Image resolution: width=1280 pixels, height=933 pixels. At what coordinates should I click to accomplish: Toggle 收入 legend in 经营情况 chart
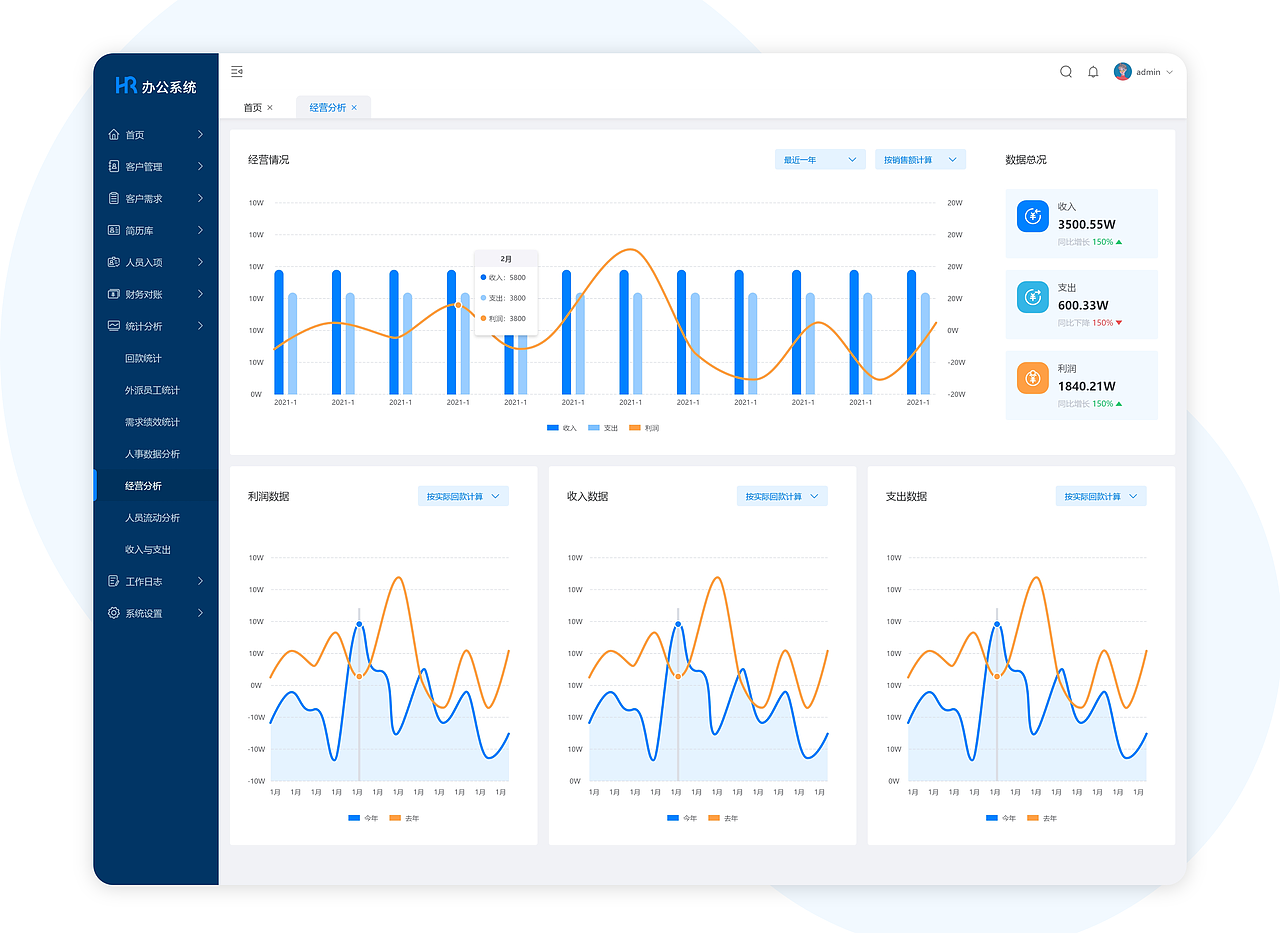click(562, 428)
